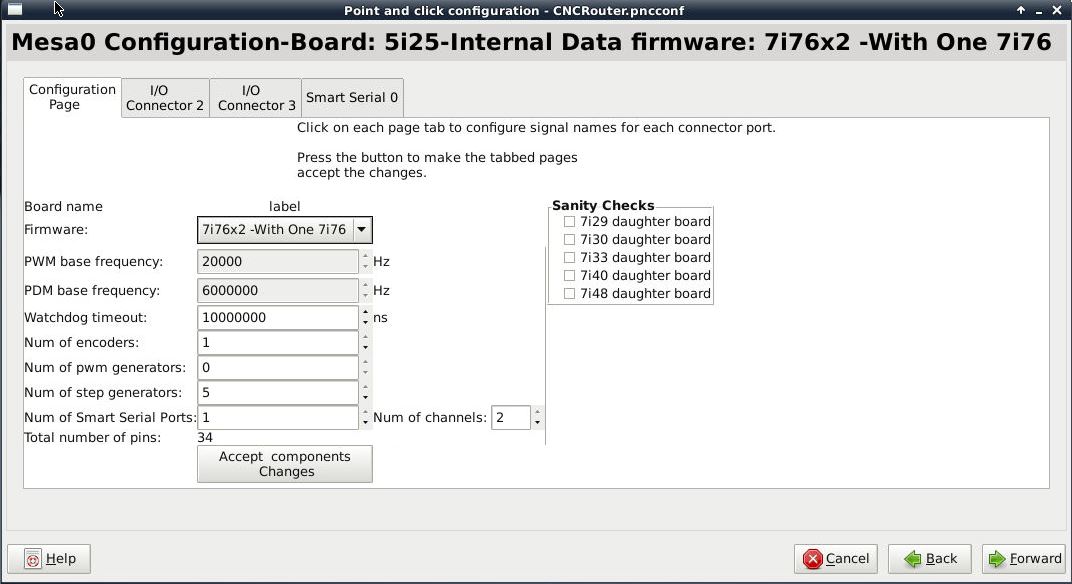Screen dimensions: 1072x584
Task: Click the Watchdog timeout stepper arrows
Action: pyautogui.click(x=365, y=317)
